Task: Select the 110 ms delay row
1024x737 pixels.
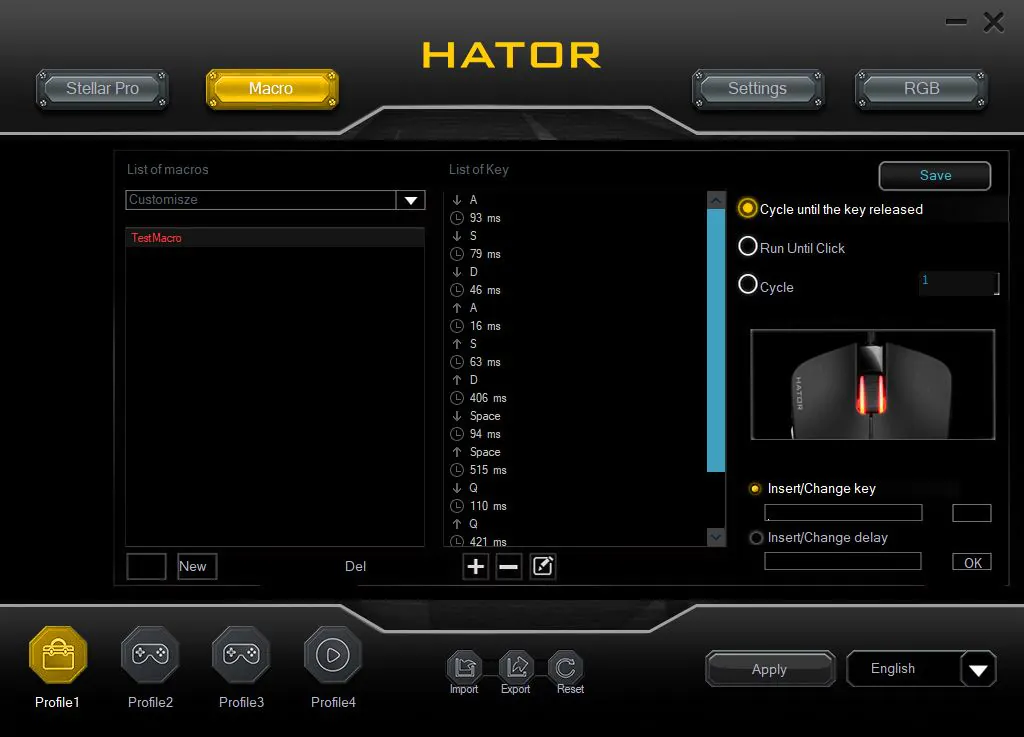Action: [x=577, y=506]
